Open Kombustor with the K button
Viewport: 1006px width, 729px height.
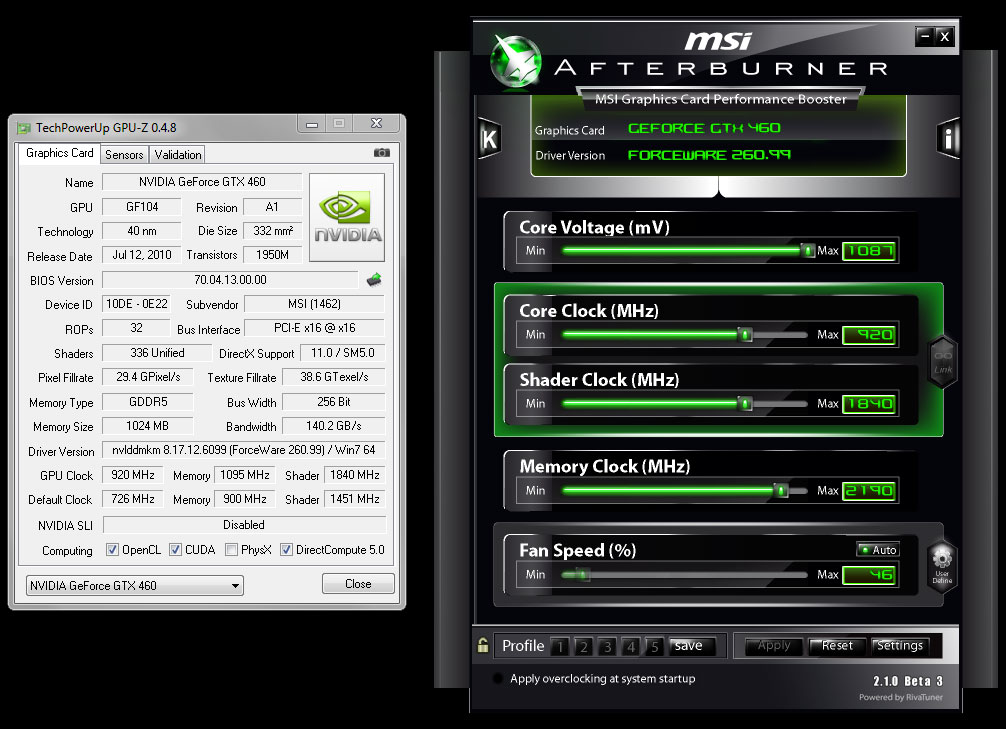click(x=490, y=139)
